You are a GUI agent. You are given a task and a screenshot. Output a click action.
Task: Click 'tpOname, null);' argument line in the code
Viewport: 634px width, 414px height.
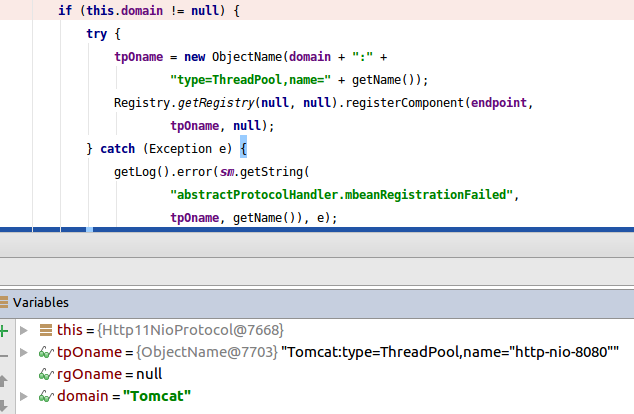(x=222, y=126)
